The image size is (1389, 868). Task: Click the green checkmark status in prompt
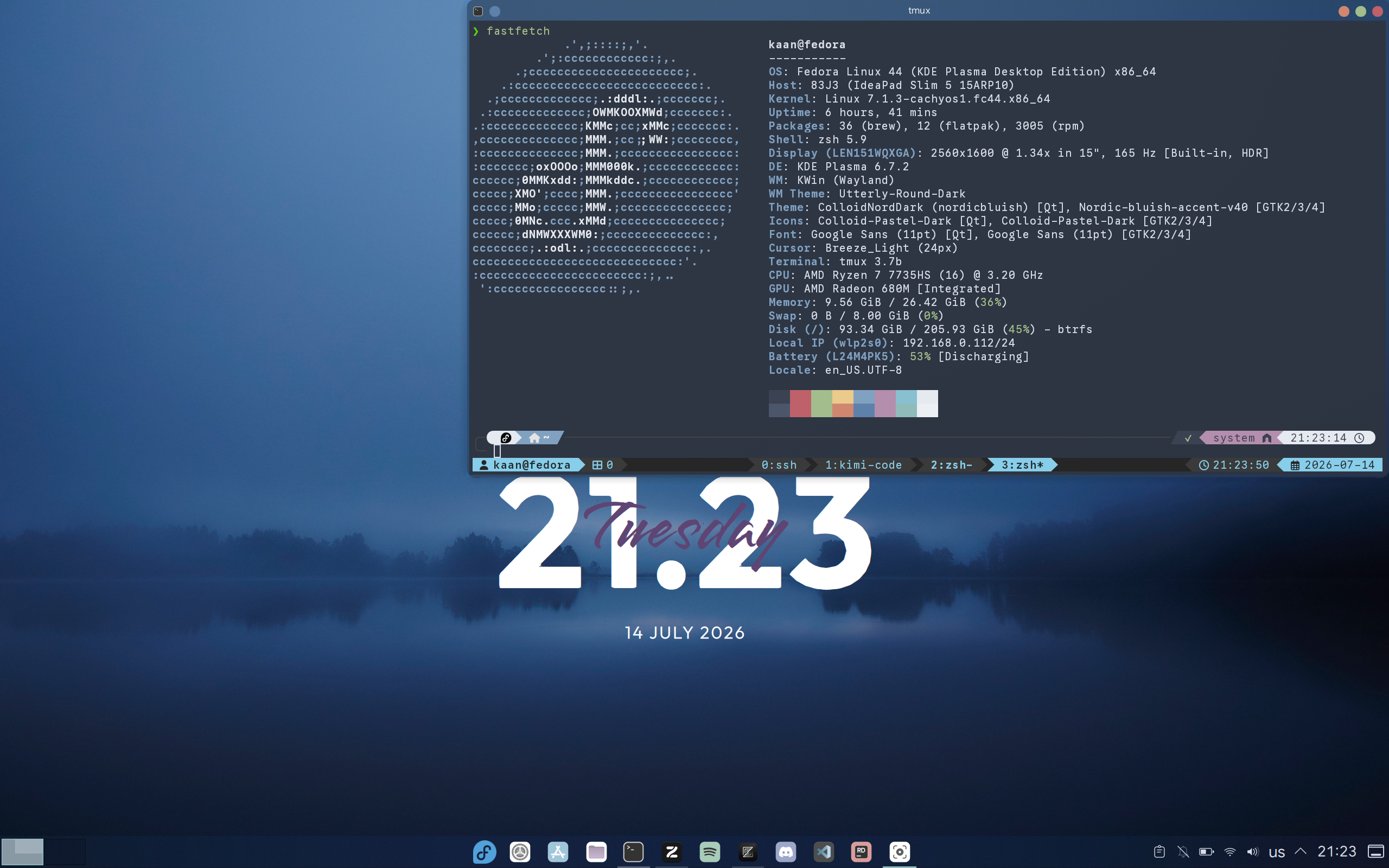click(1188, 438)
